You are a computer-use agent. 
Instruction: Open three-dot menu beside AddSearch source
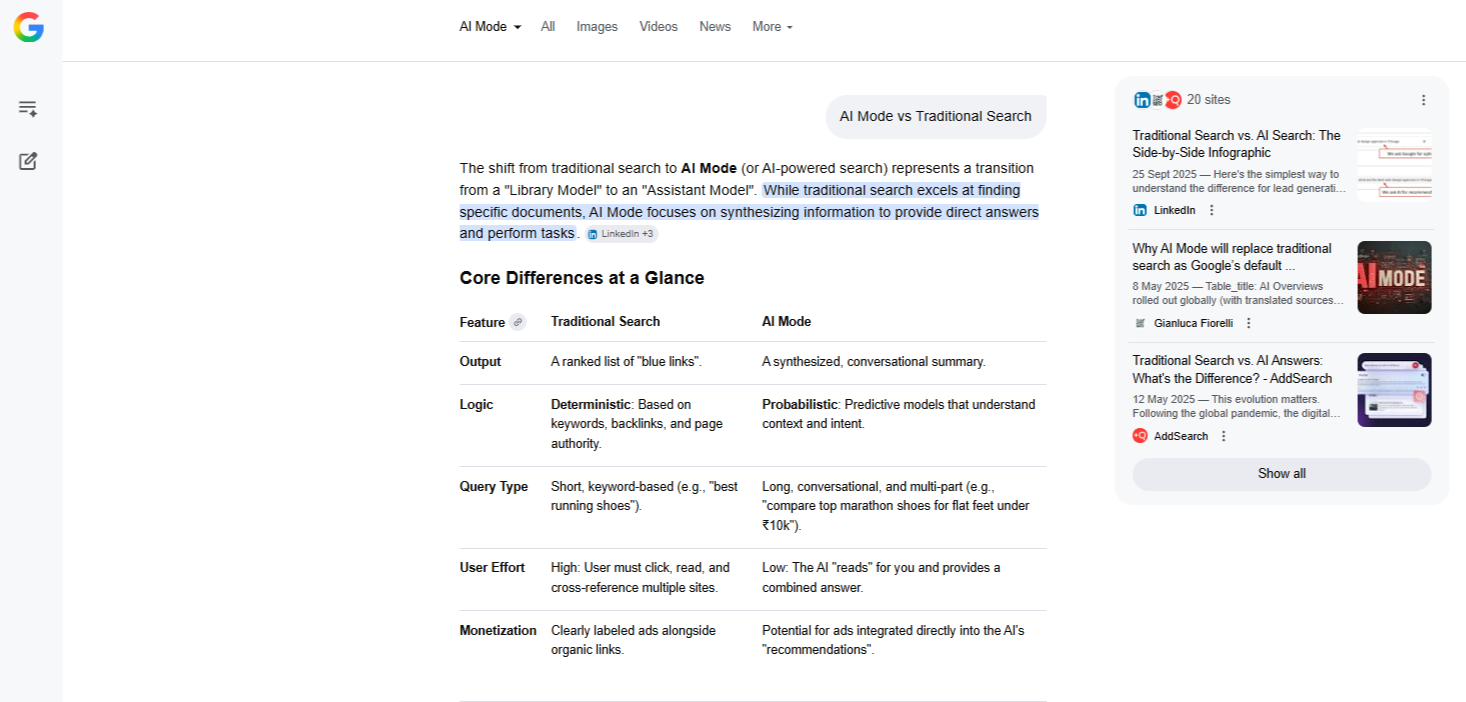1223,436
